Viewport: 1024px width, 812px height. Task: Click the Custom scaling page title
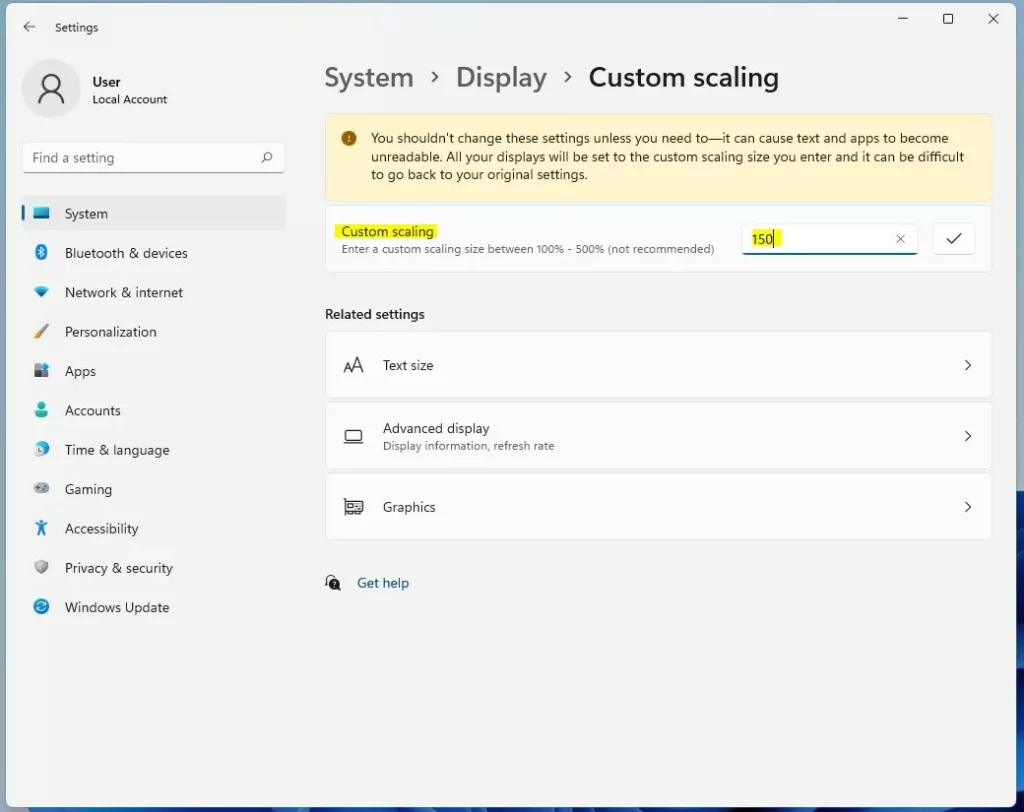click(684, 78)
